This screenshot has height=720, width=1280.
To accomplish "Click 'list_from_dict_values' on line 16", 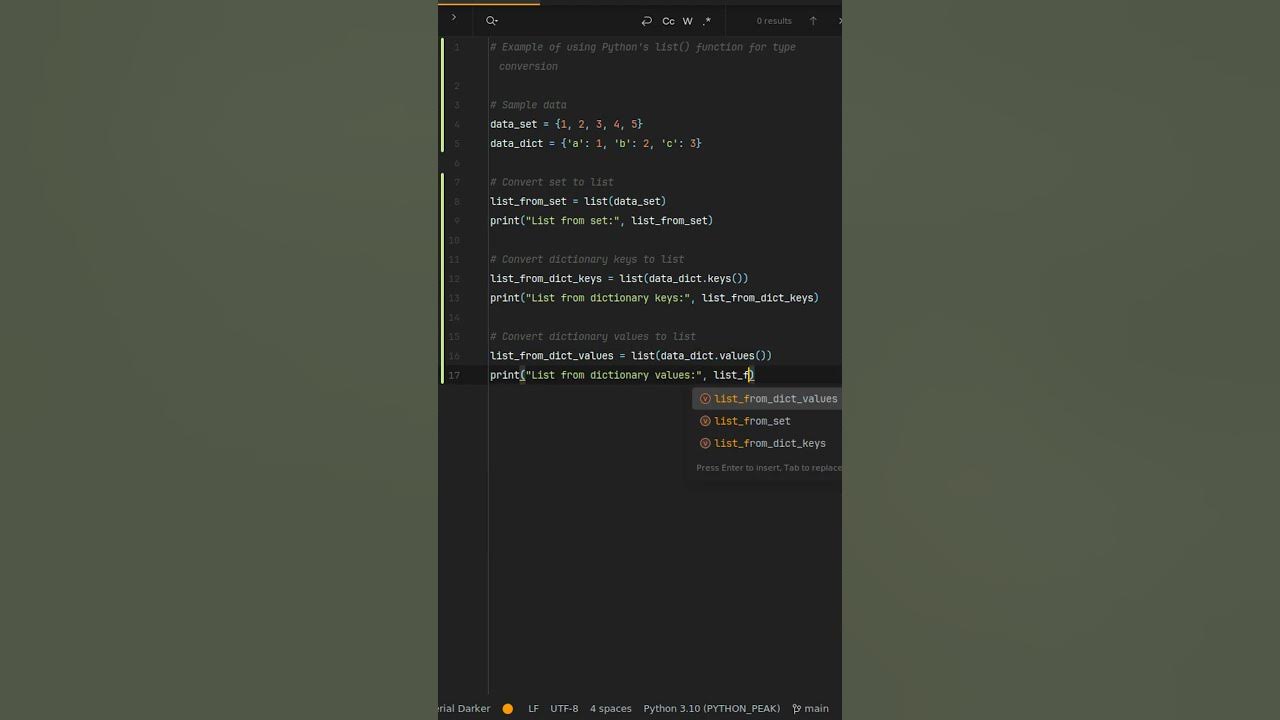I will point(552,355).
